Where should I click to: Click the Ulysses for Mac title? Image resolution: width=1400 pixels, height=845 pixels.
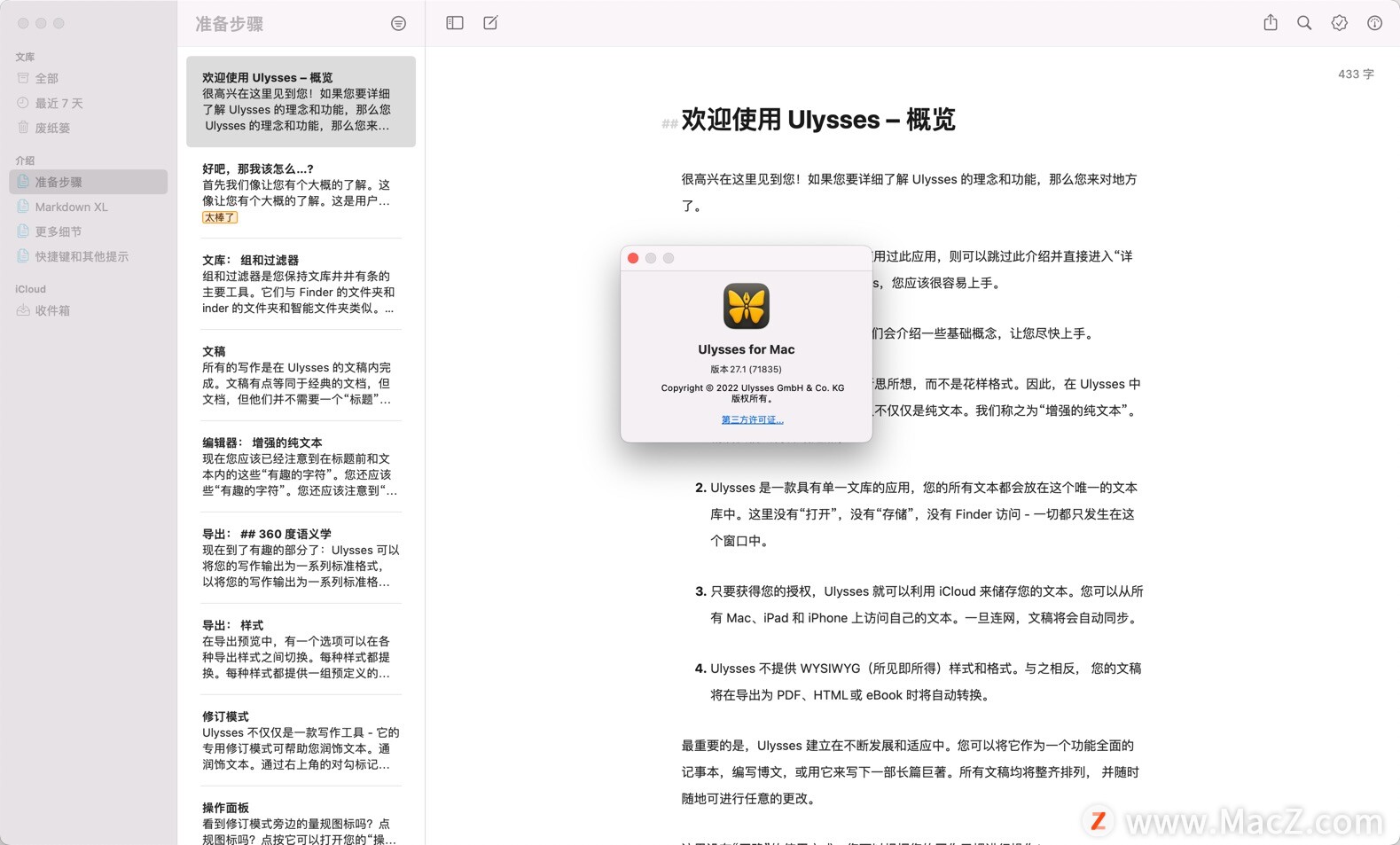pyautogui.click(x=746, y=349)
